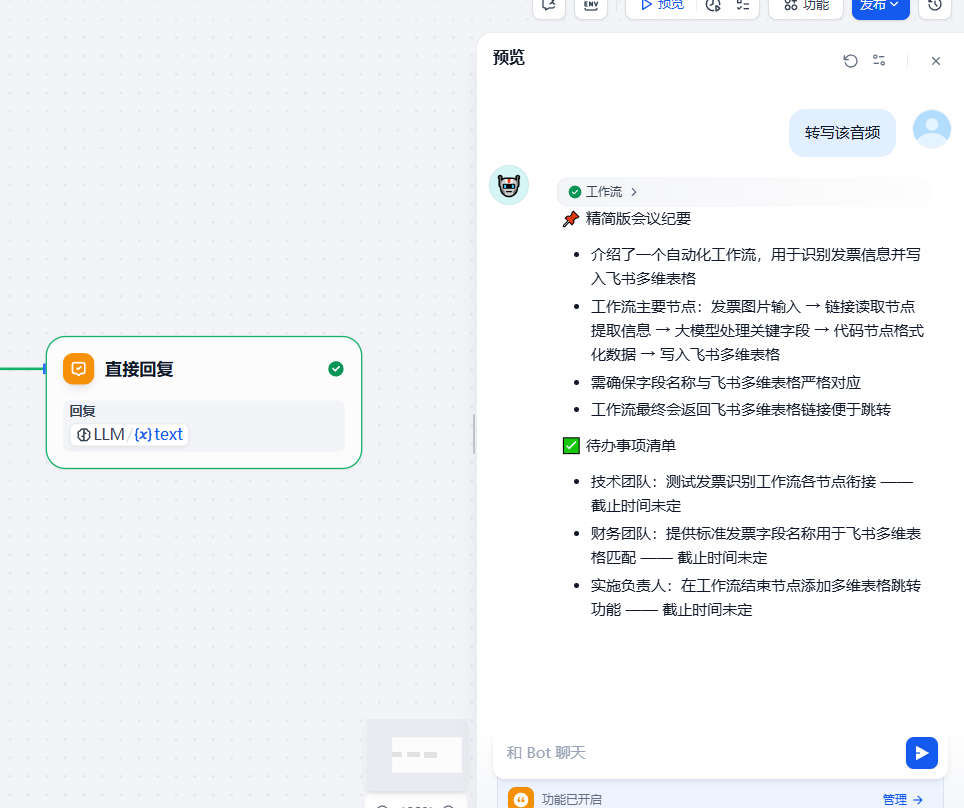Click the run history icon beside 预览
This screenshot has height=808, width=964.
click(x=713, y=5)
